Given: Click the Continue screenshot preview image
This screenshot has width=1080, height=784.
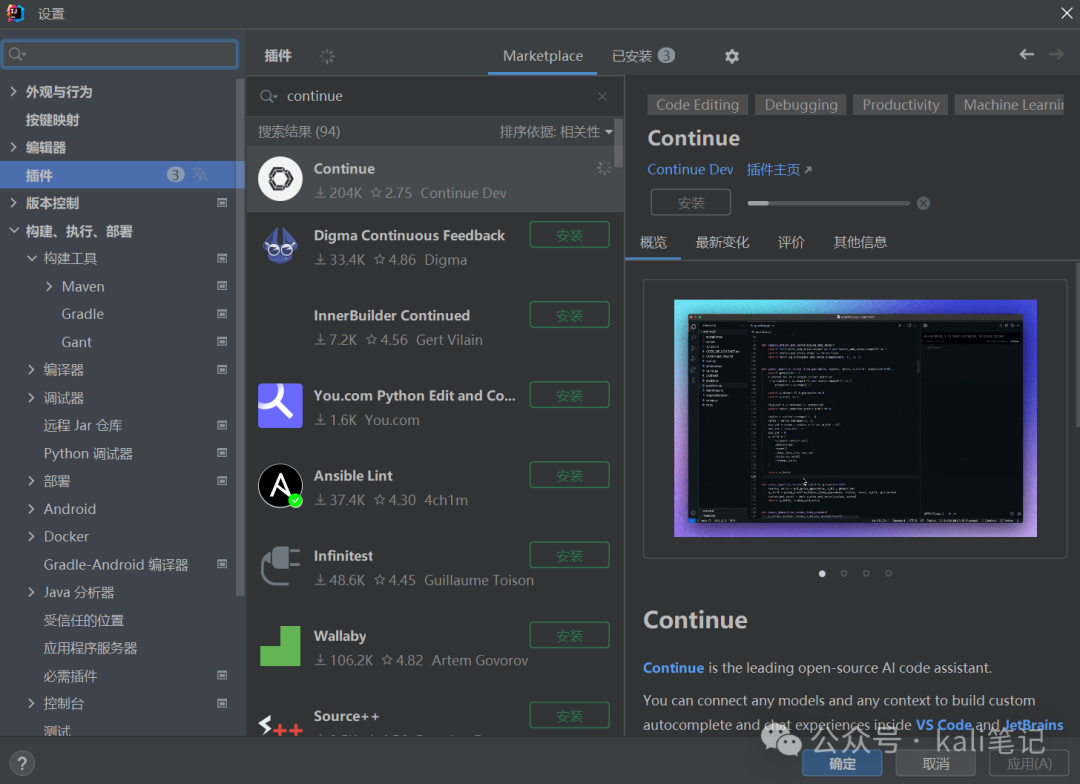Looking at the screenshot, I should (855, 418).
